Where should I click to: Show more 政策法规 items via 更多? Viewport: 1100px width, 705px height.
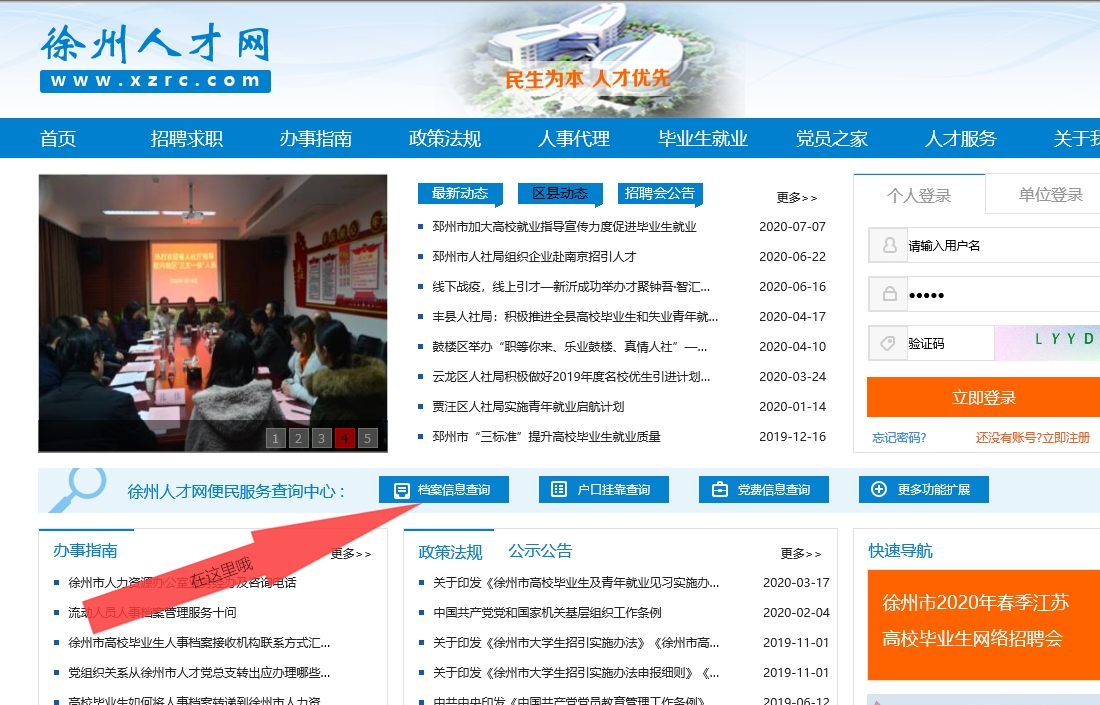800,554
